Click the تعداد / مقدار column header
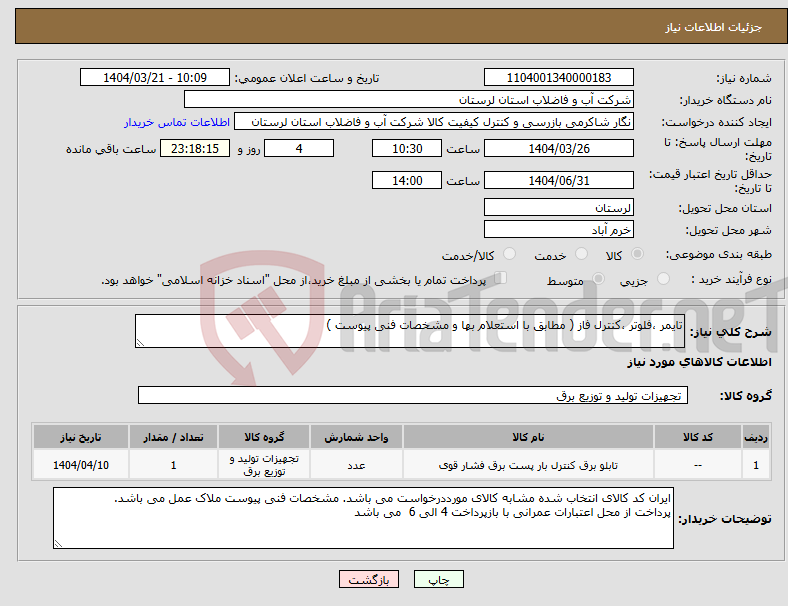The width and height of the screenshot is (788, 606). pos(173,437)
